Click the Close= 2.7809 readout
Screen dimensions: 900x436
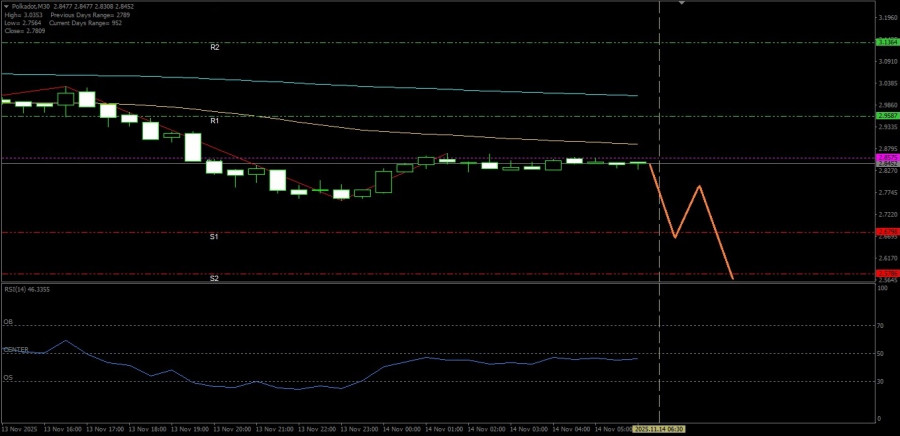(x=25, y=31)
